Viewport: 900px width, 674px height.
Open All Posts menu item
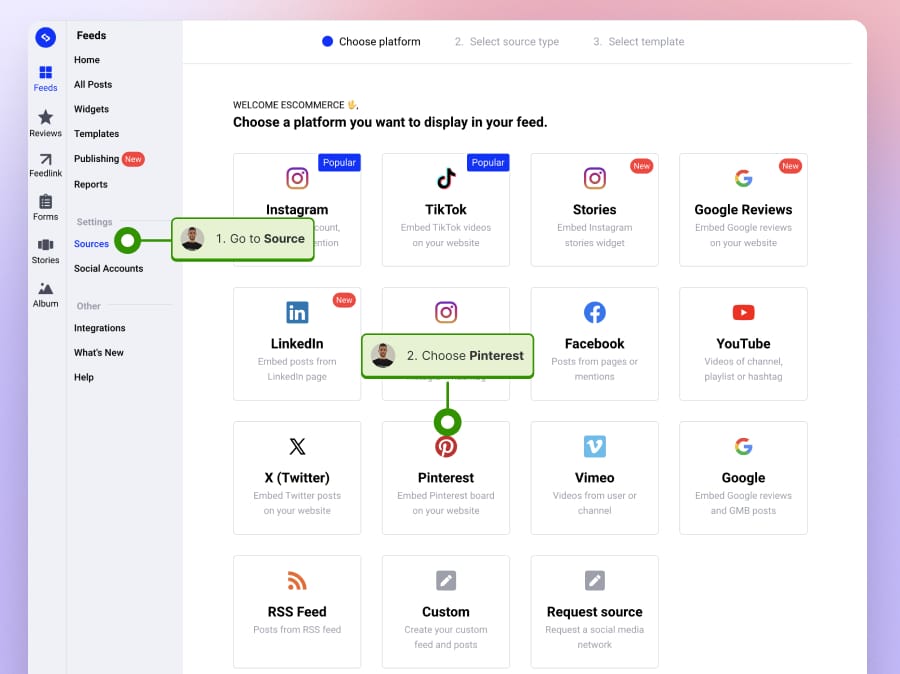click(93, 84)
